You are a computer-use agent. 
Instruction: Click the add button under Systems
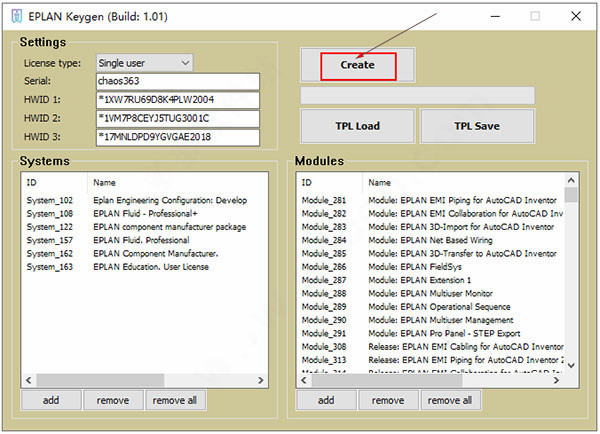[53, 400]
